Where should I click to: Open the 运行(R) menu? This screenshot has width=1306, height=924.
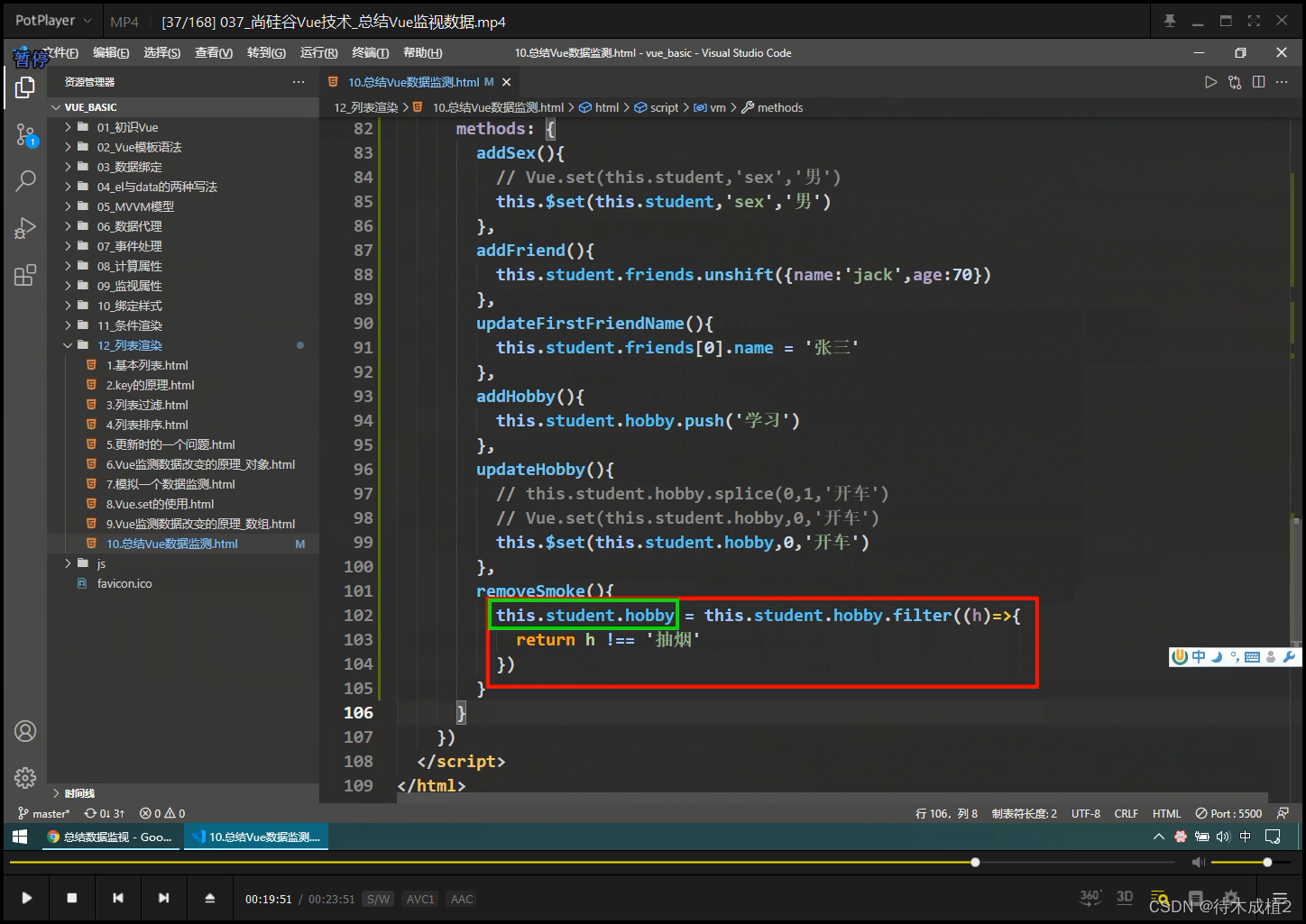(318, 53)
